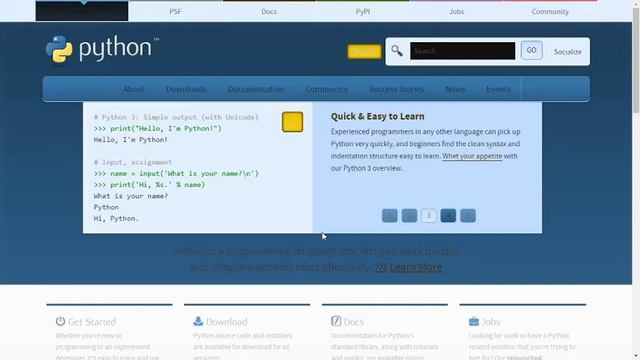The height and width of the screenshot is (360, 640).
Task: Open the Get Started heading link
Action: point(92,322)
